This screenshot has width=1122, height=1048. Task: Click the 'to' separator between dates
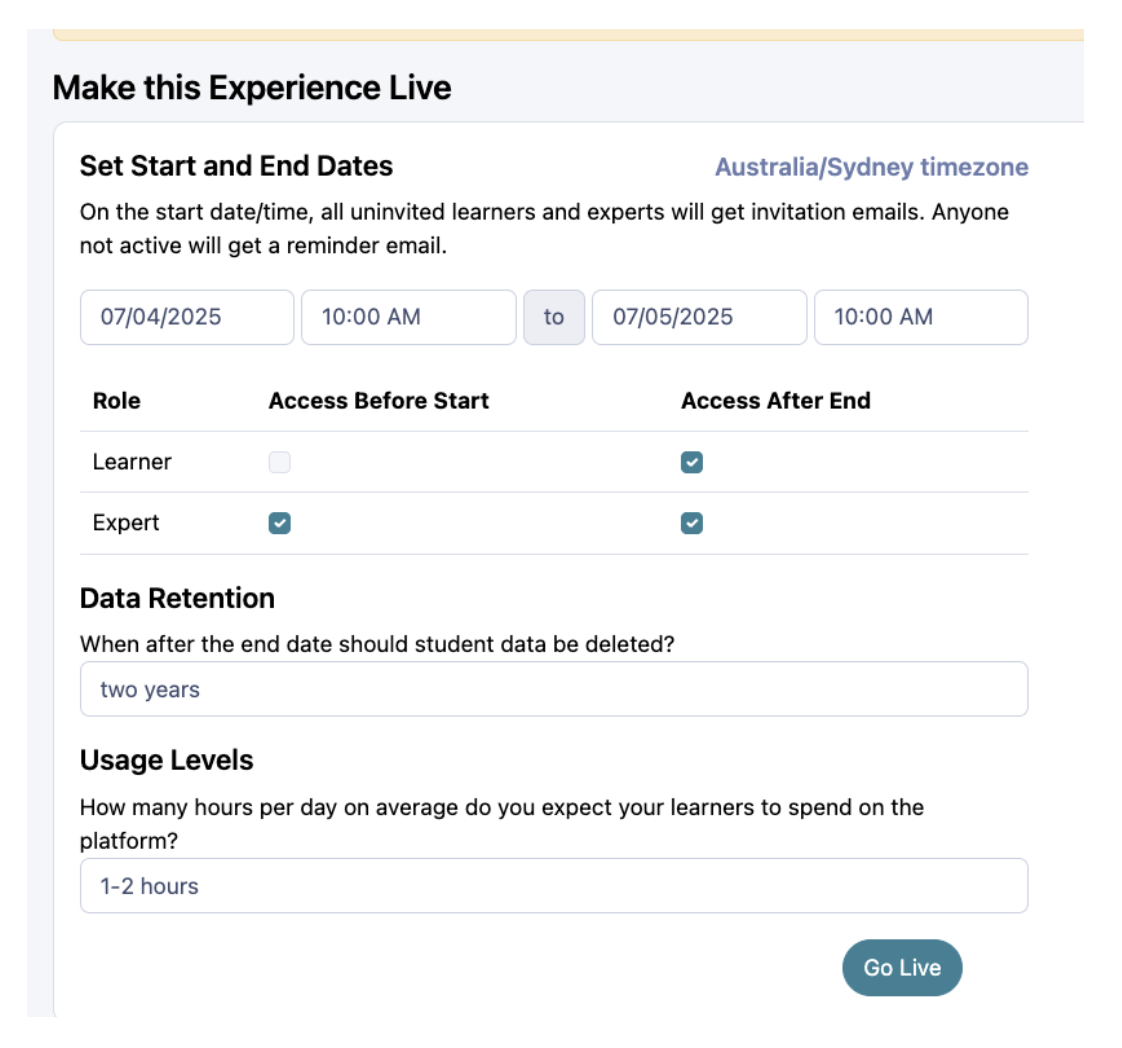(553, 317)
